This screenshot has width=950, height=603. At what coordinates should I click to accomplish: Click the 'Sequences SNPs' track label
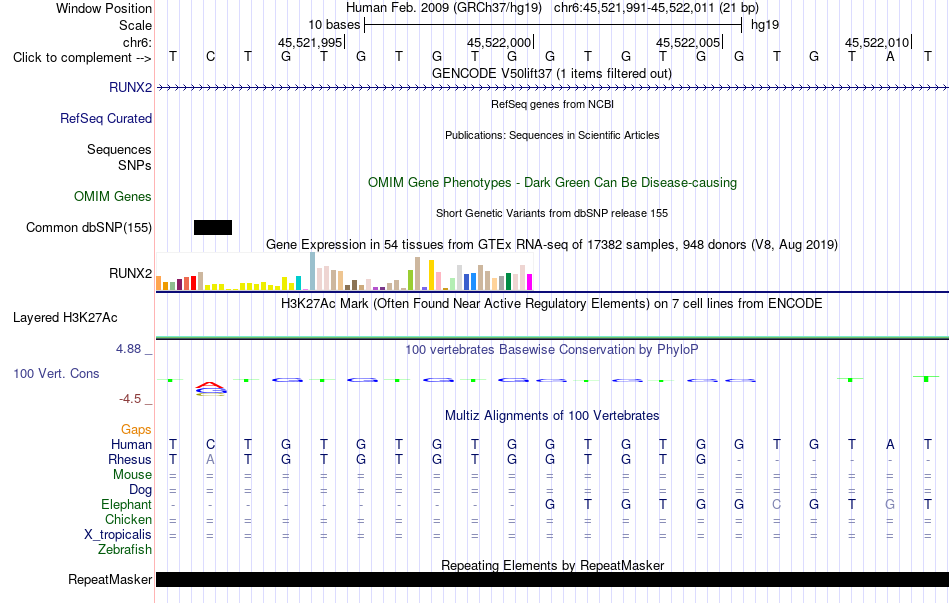pyautogui.click(x=119, y=157)
